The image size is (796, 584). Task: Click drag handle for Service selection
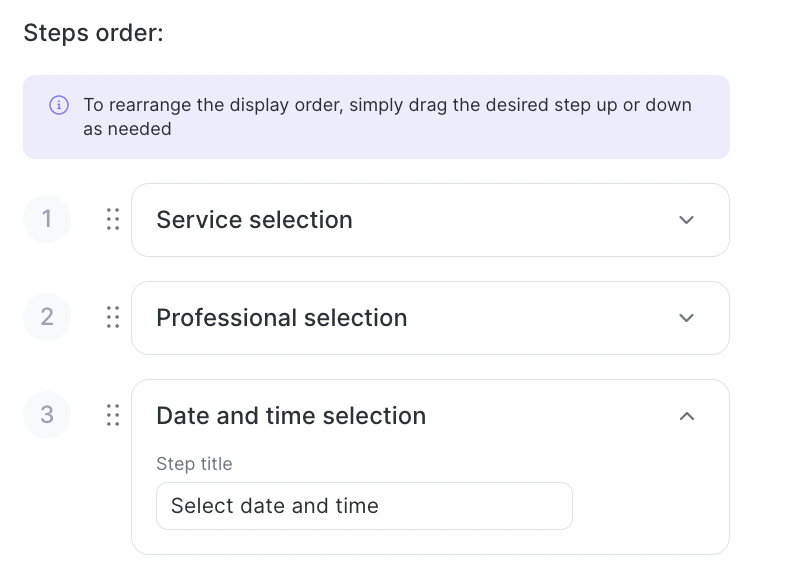pyautogui.click(x=113, y=220)
